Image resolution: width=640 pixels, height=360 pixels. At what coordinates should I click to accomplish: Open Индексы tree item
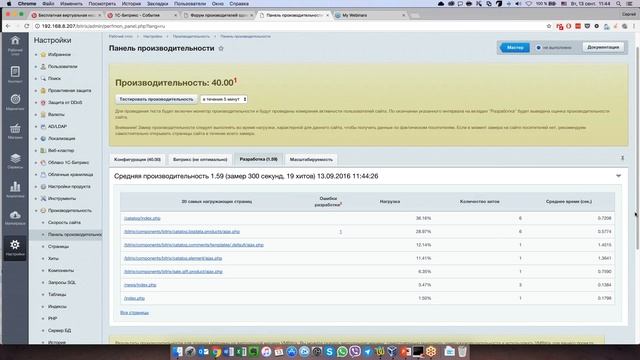tap(57, 307)
